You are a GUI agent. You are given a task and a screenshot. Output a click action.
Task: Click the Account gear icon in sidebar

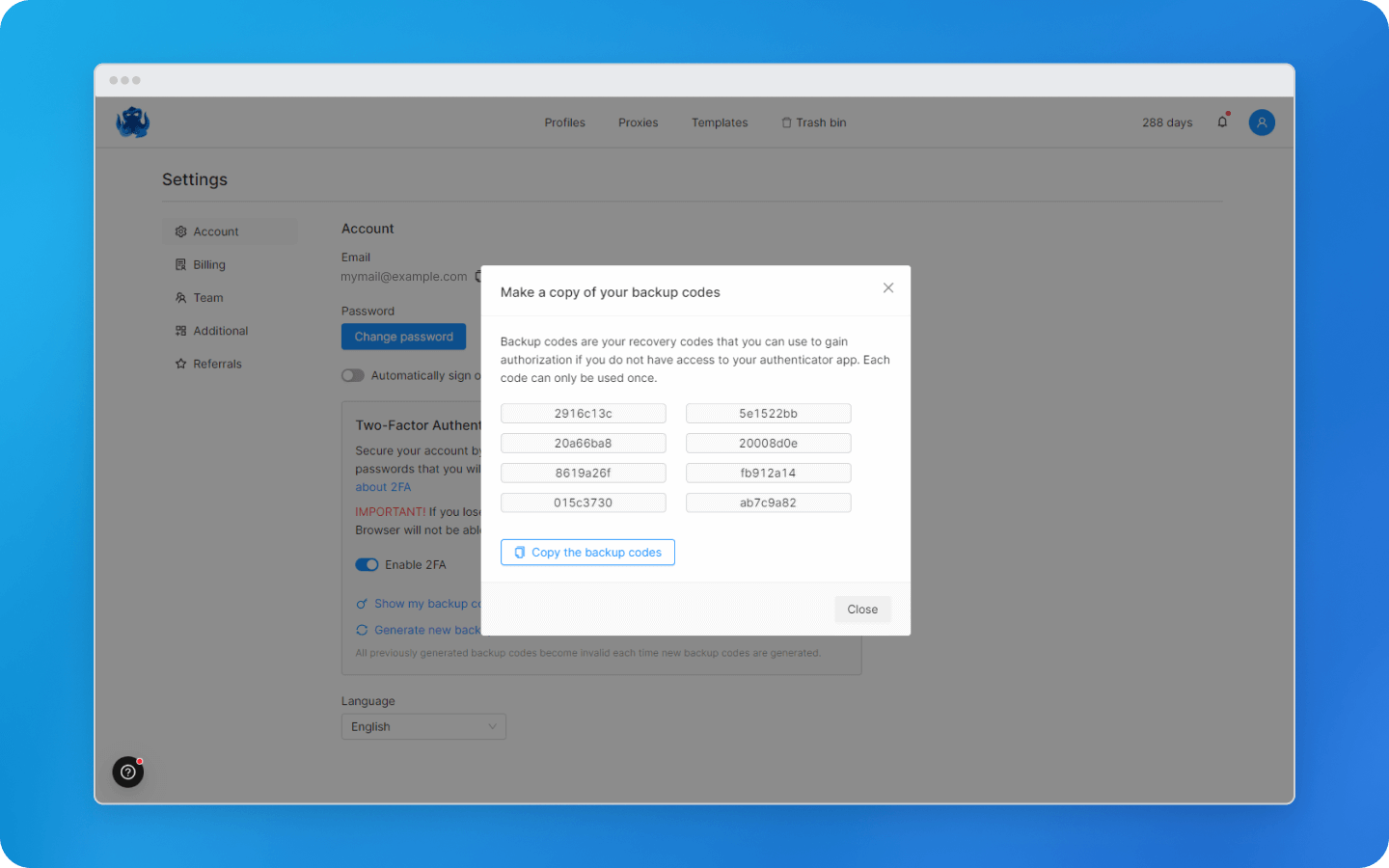(x=180, y=231)
